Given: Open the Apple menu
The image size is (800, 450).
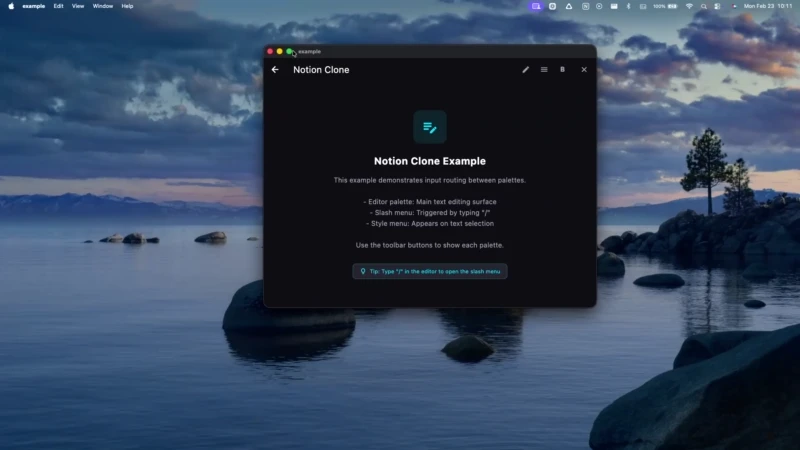Looking at the screenshot, I should coord(11,6).
